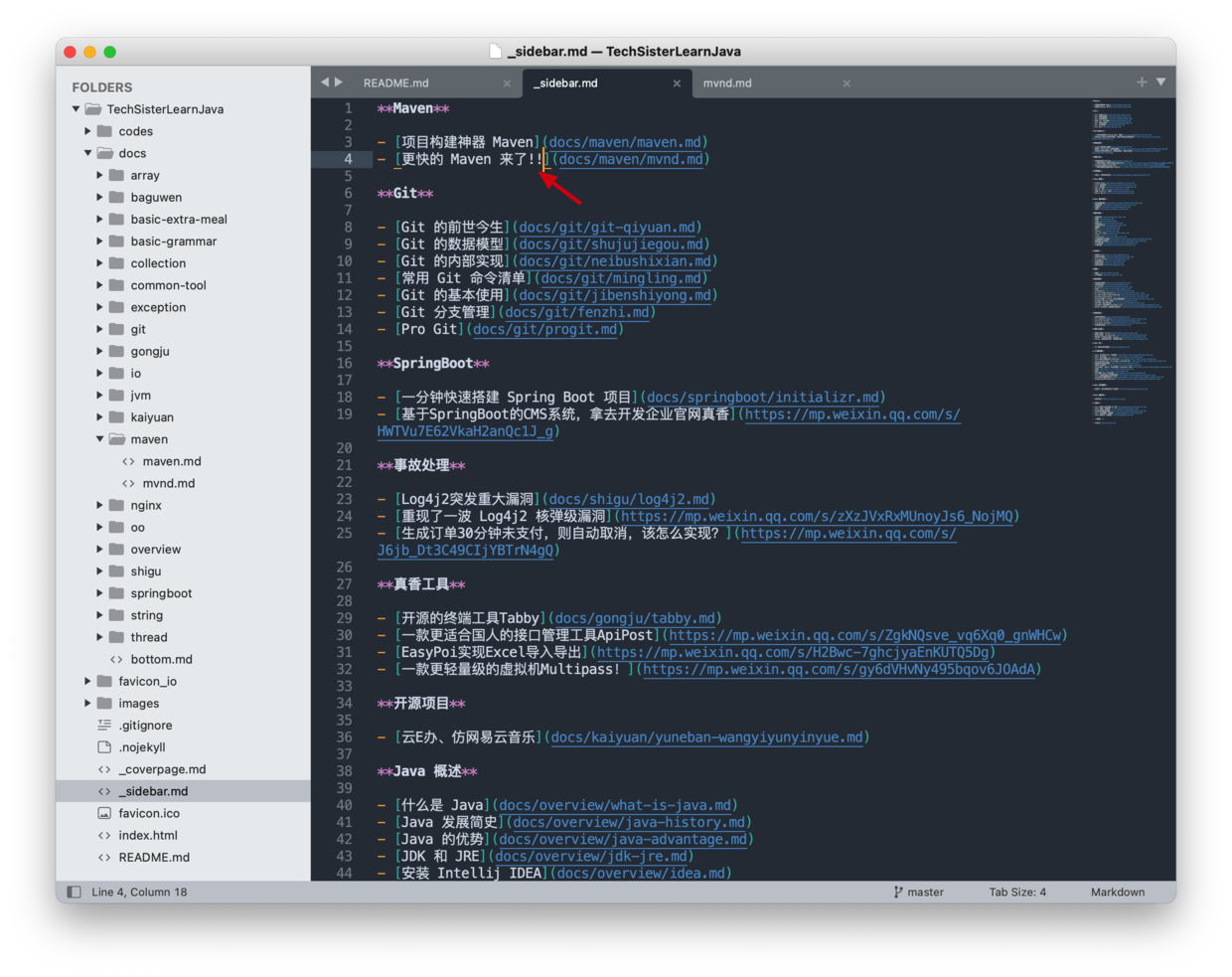The height and width of the screenshot is (977, 1232).
Task: Click the git branch master icon
Action: tap(898, 892)
